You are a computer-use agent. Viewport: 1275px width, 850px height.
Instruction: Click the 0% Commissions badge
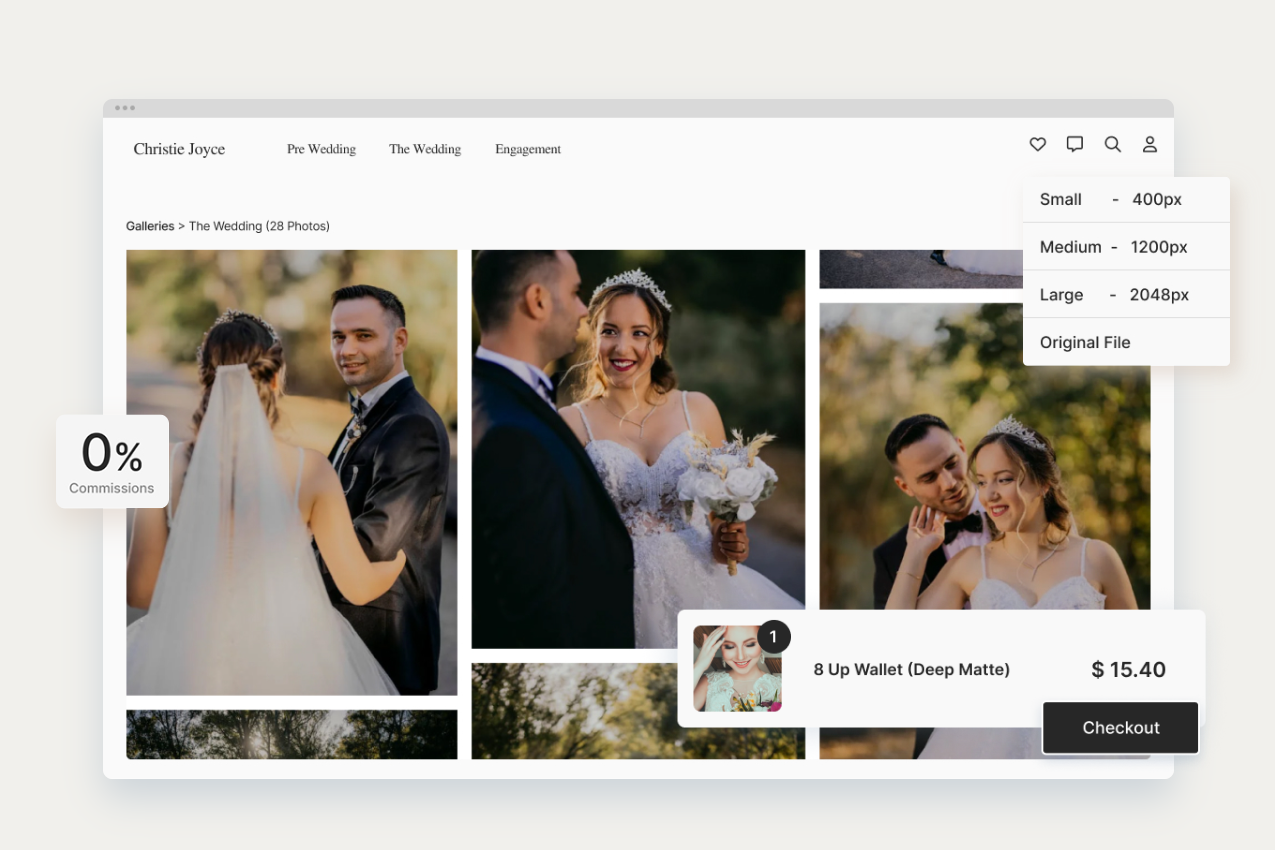112,461
